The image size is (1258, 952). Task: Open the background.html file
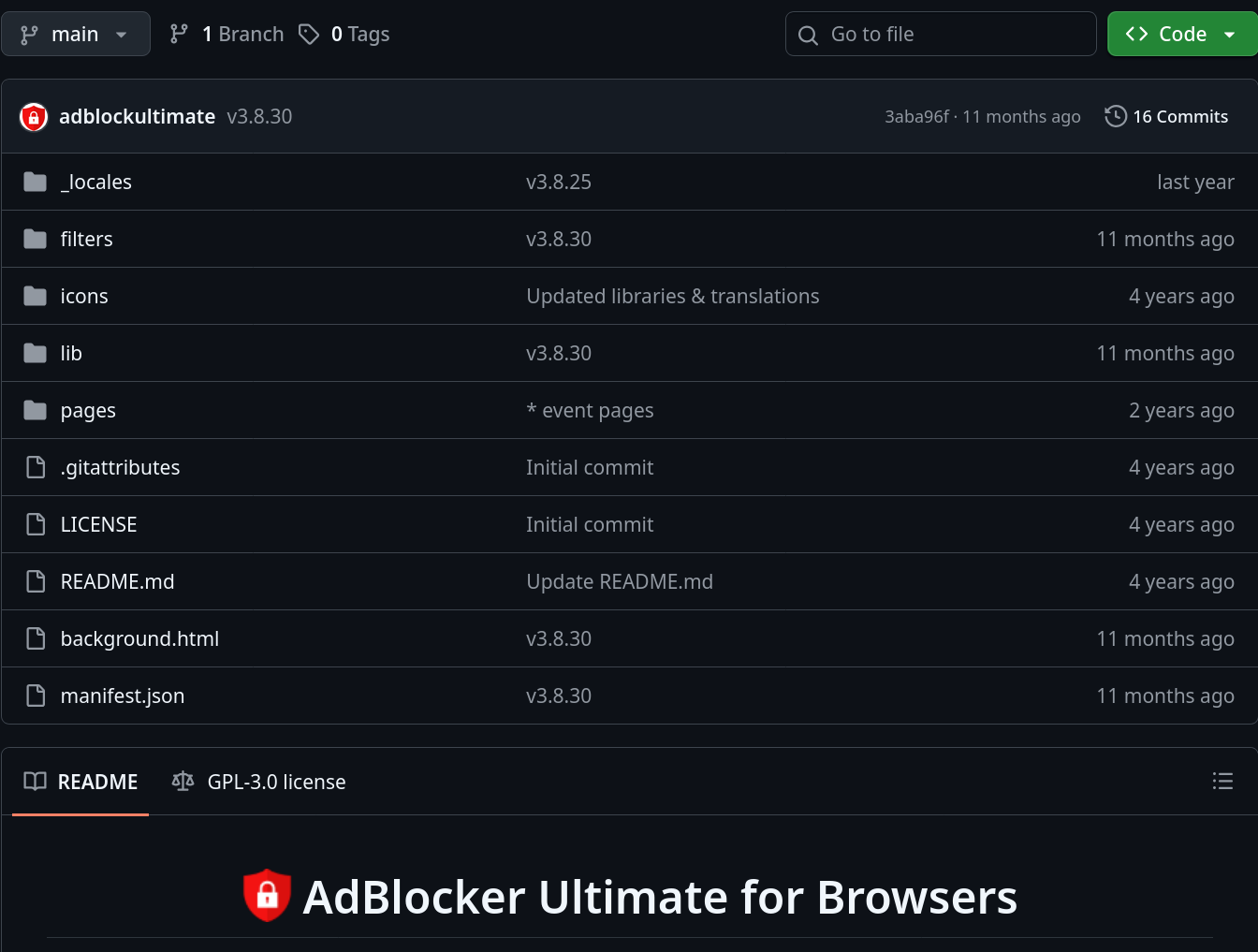pos(139,639)
